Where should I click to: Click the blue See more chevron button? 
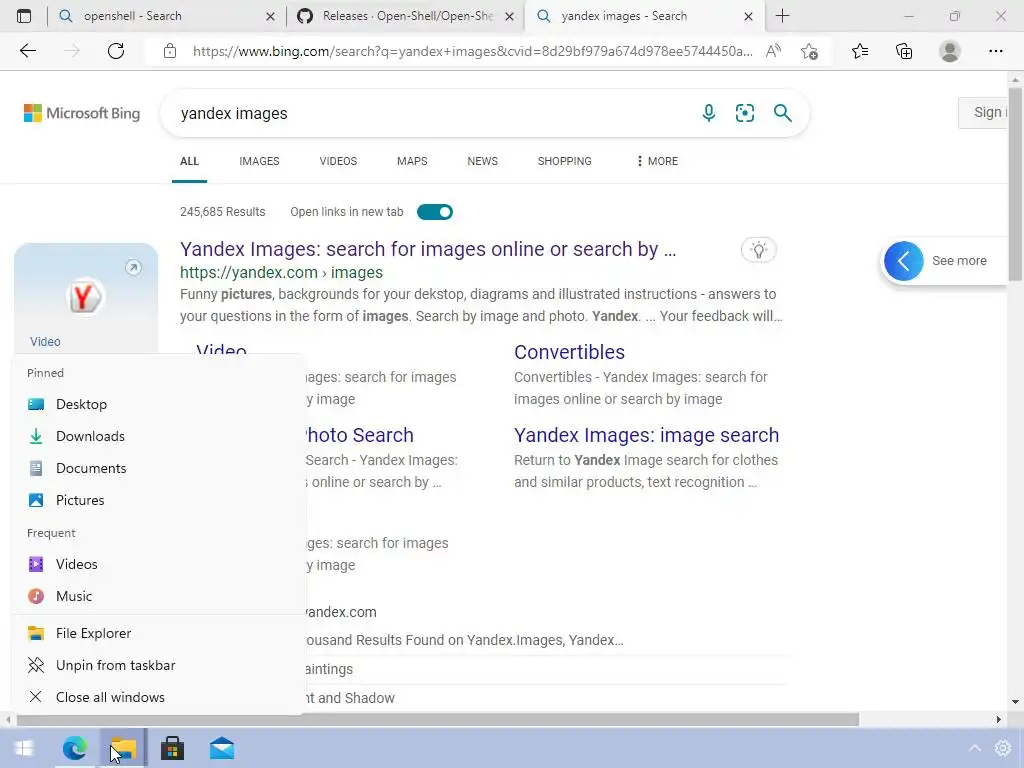point(904,261)
